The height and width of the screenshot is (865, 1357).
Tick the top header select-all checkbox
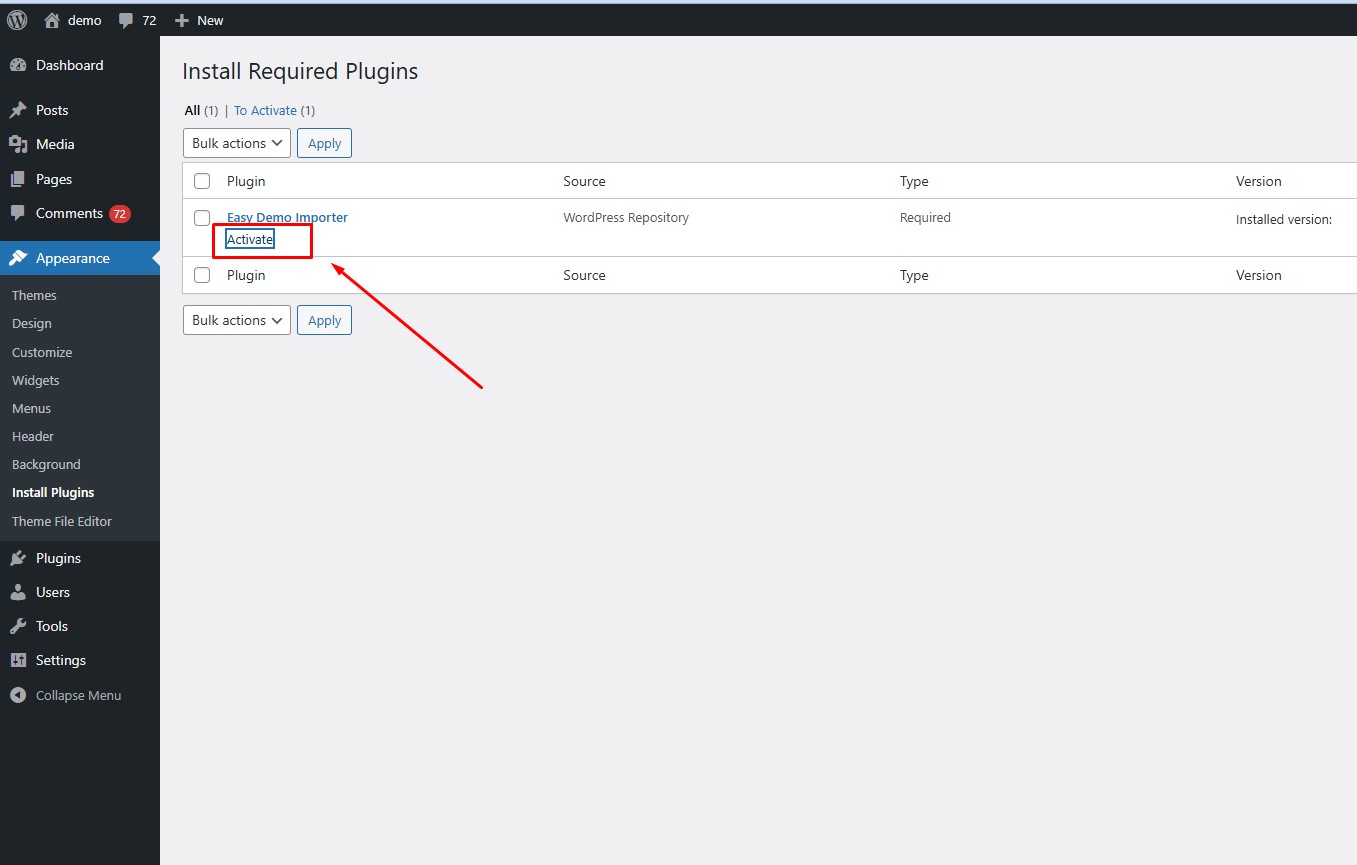[x=202, y=181]
